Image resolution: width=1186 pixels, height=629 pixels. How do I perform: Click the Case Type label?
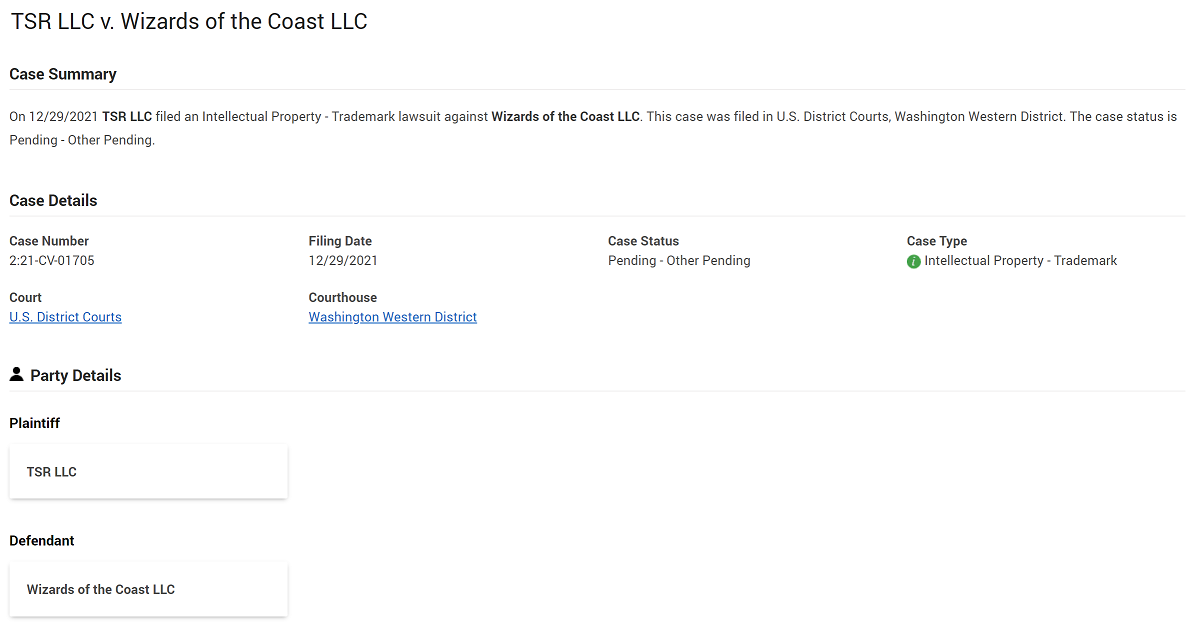937,241
